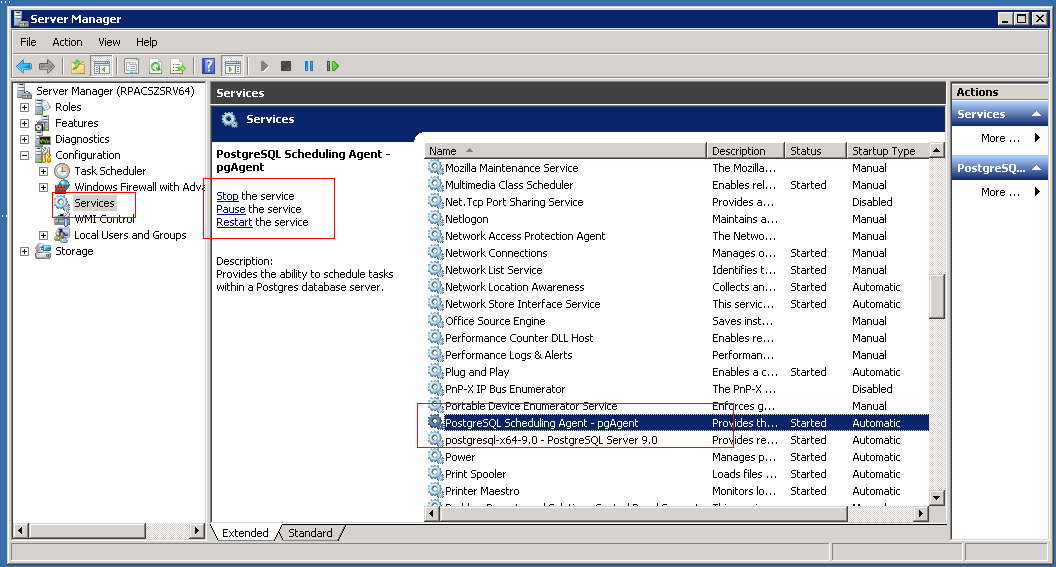Viewport: 1056px width, 567px height.
Task: Click the Up one level folder icon
Action: (78, 66)
